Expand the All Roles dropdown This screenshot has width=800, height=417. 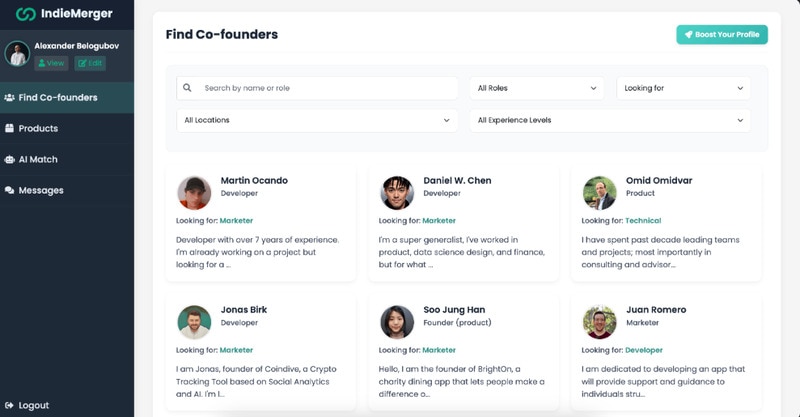[x=536, y=88]
